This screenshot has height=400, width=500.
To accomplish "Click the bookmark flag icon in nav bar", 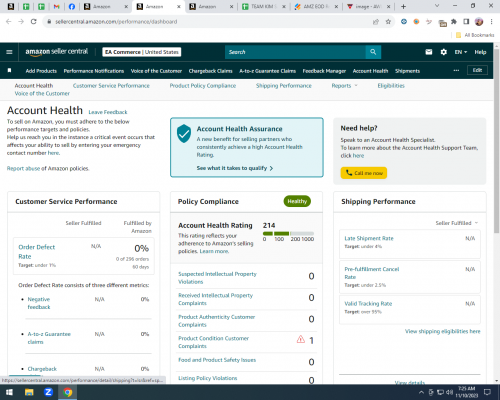I will (x=10, y=71).
